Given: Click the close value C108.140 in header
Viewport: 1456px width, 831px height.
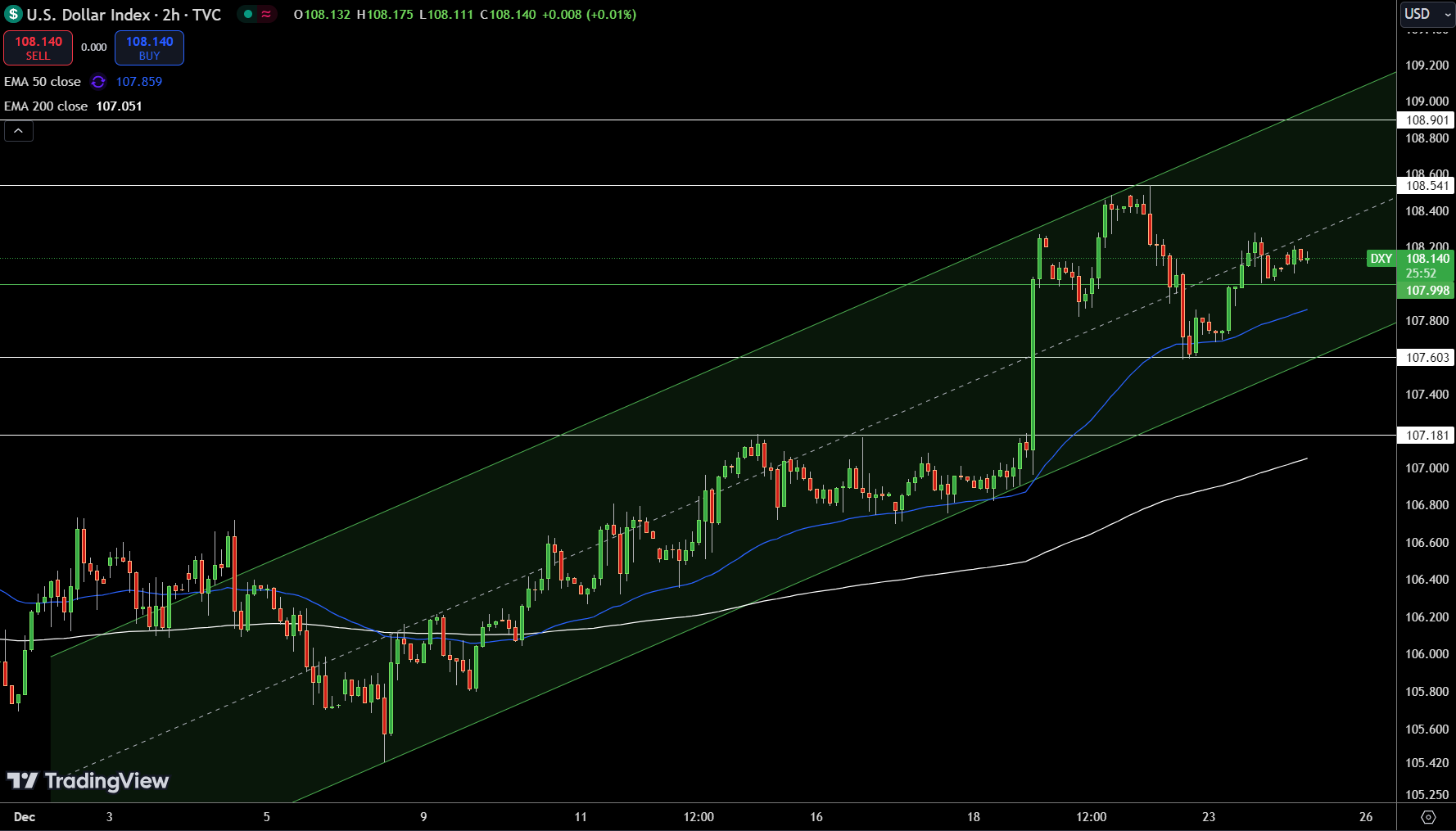Looking at the screenshot, I should pyautogui.click(x=508, y=15).
